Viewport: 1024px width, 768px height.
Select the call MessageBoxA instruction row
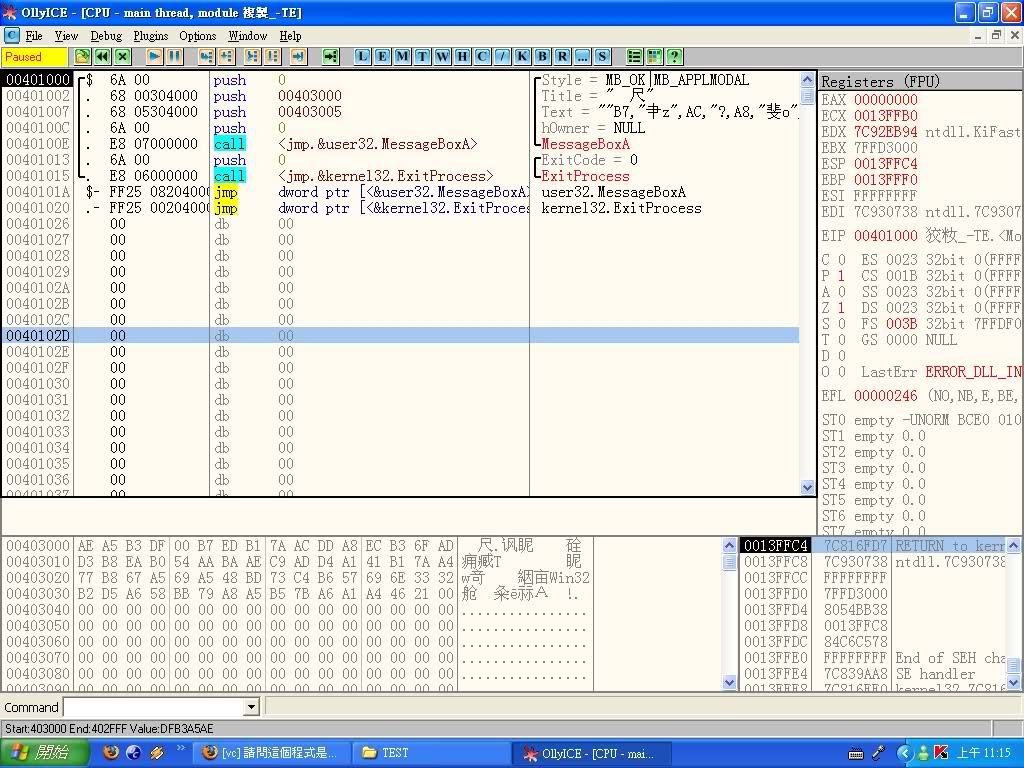pyautogui.click(x=400, y=144)
